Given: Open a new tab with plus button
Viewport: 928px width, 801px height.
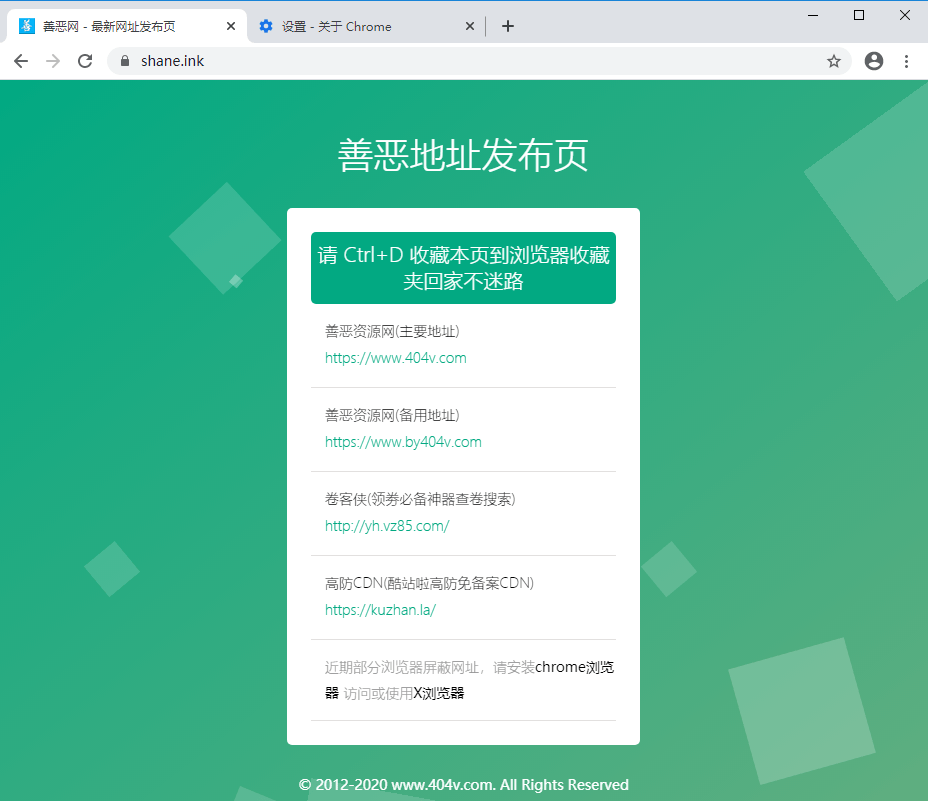Looking at the screenshot, I should pos(508,26).
